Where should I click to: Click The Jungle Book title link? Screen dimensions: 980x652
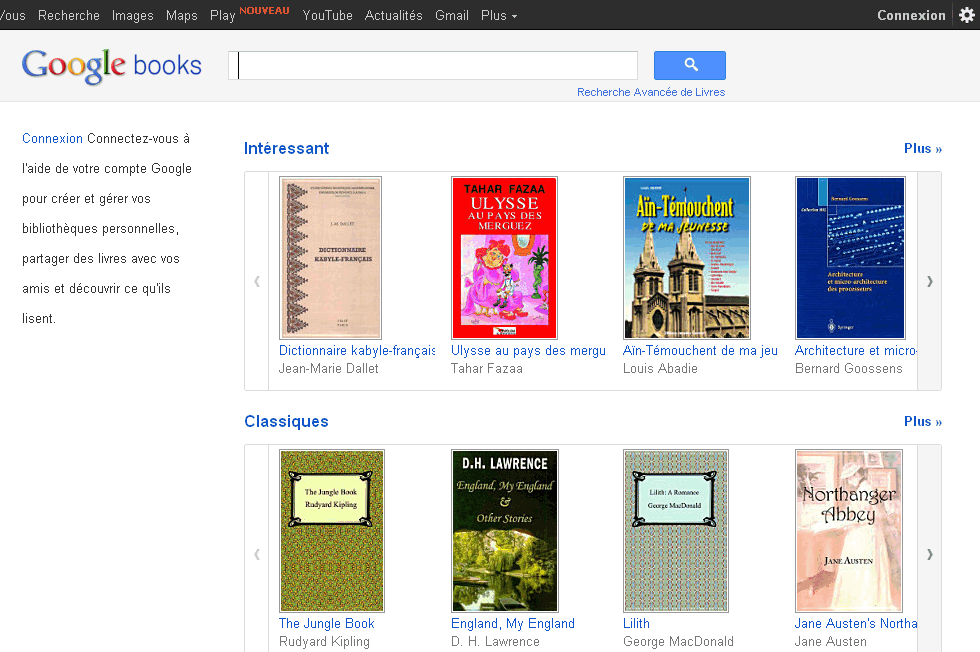click(326, 623)
